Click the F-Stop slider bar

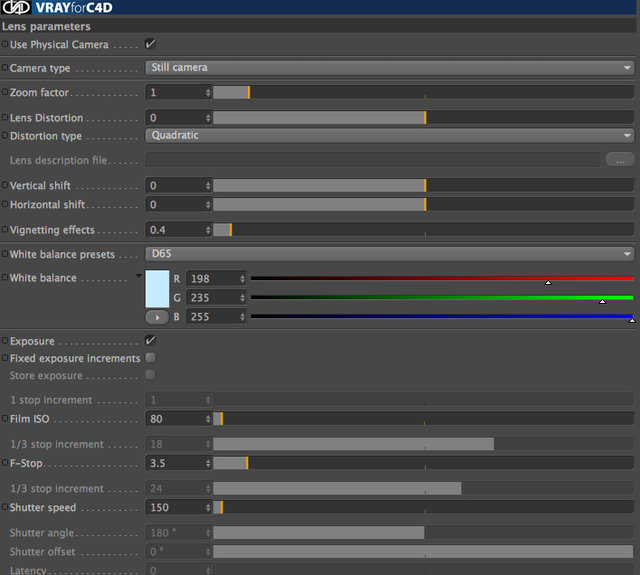(x=423, y=463)
